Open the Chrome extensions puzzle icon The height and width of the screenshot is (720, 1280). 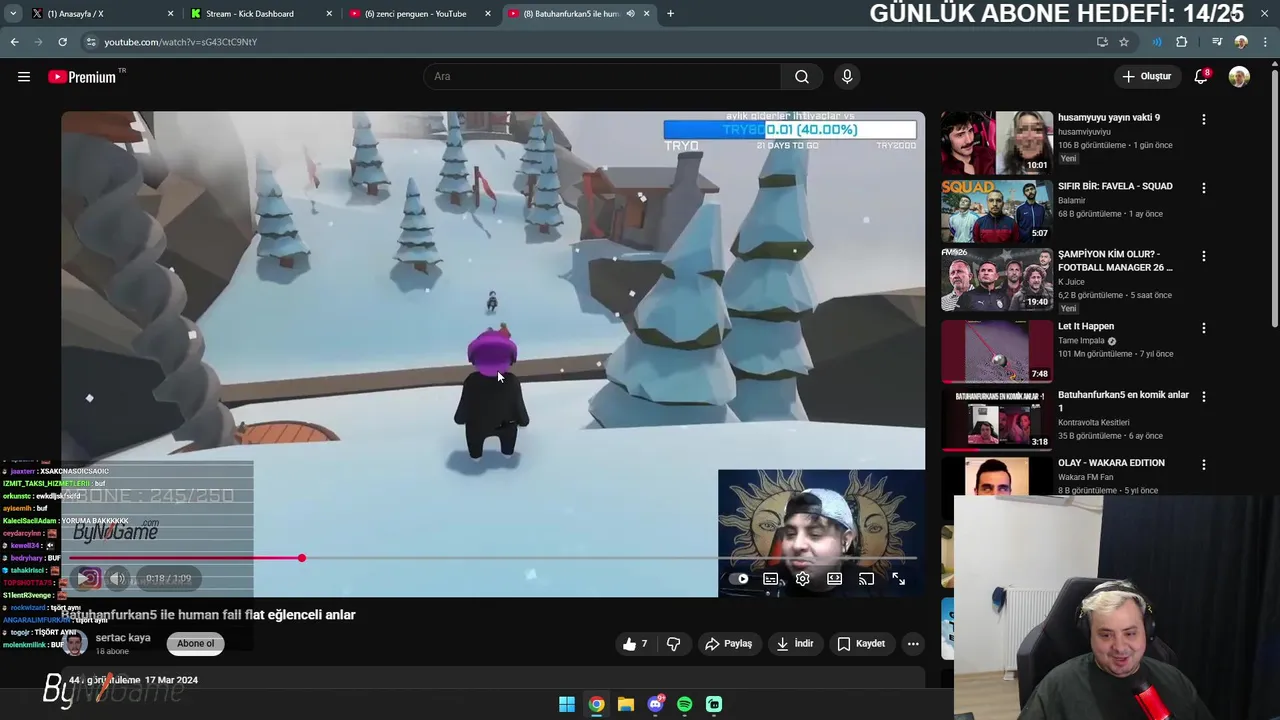(x=1182, y=42)
